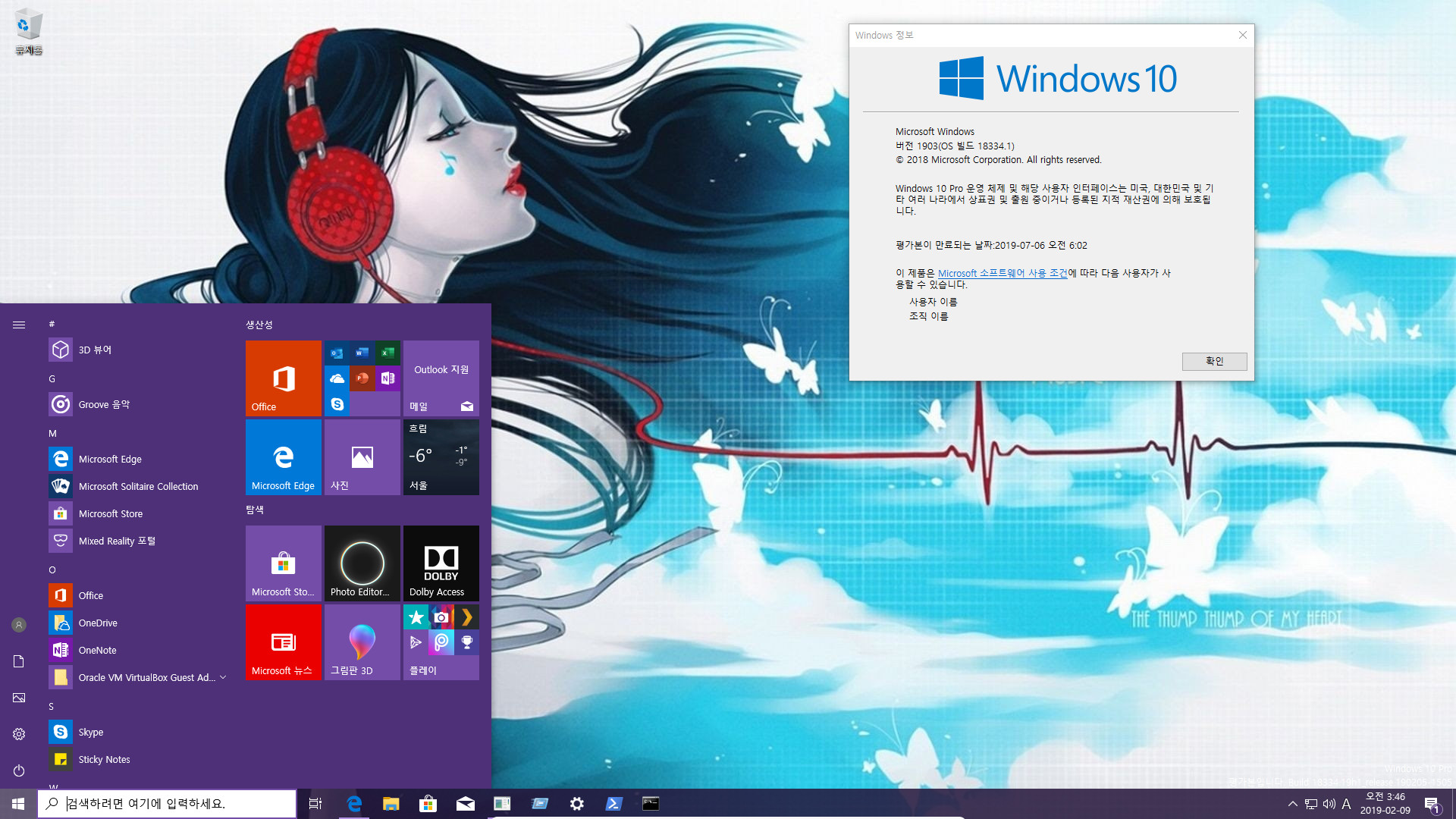
Task: Open the Photo Editor tile
Action: pyautogui.click(x=362, y=563)
